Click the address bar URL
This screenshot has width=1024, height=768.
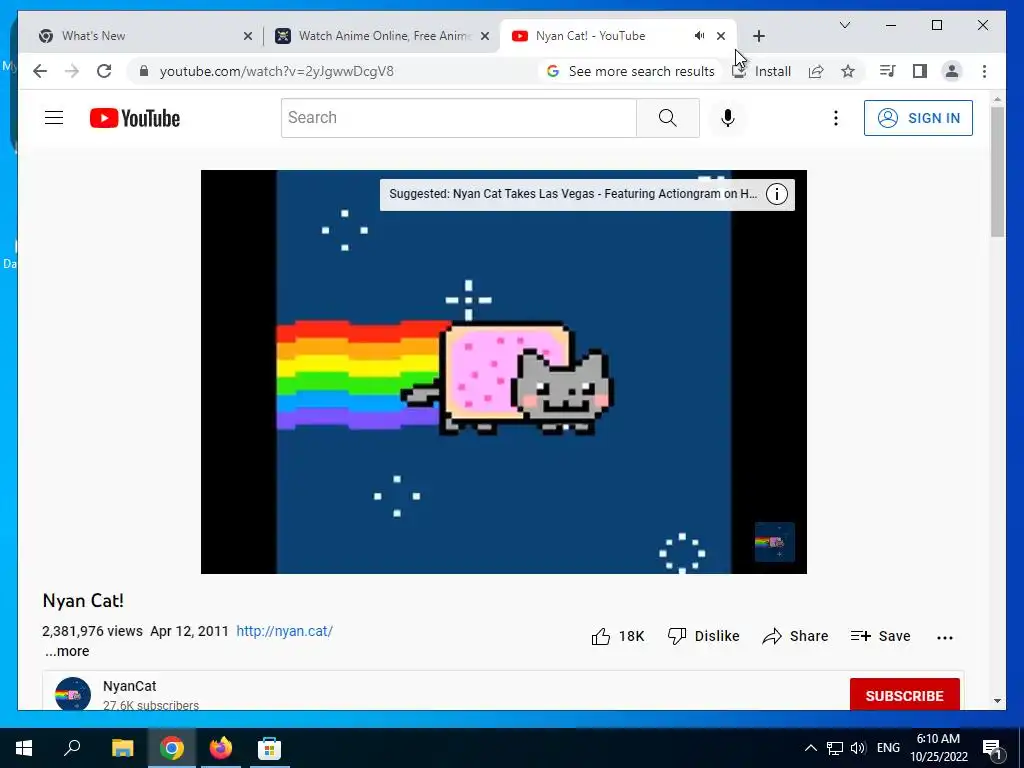[x=276, y=71]
